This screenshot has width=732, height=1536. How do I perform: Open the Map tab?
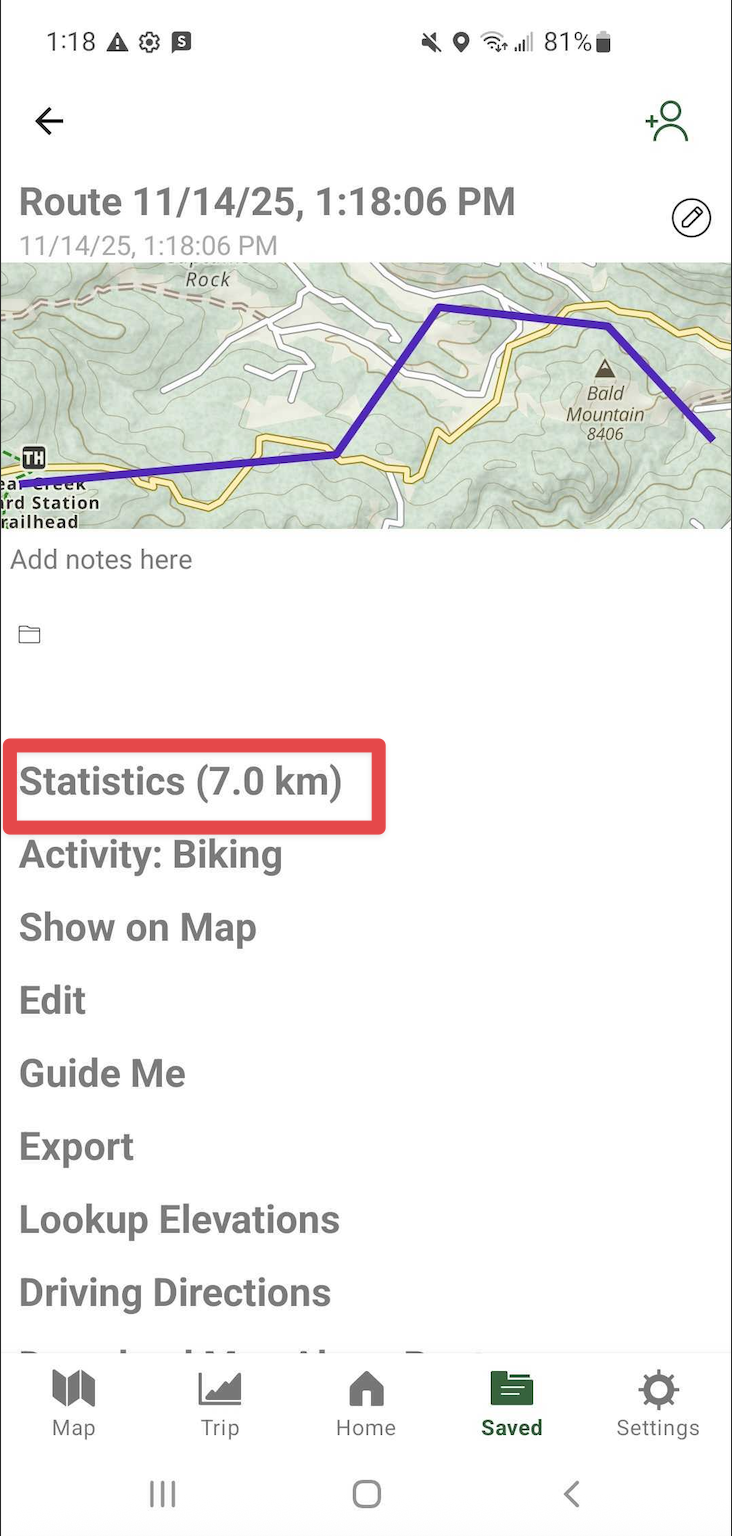coord(73,1404)
